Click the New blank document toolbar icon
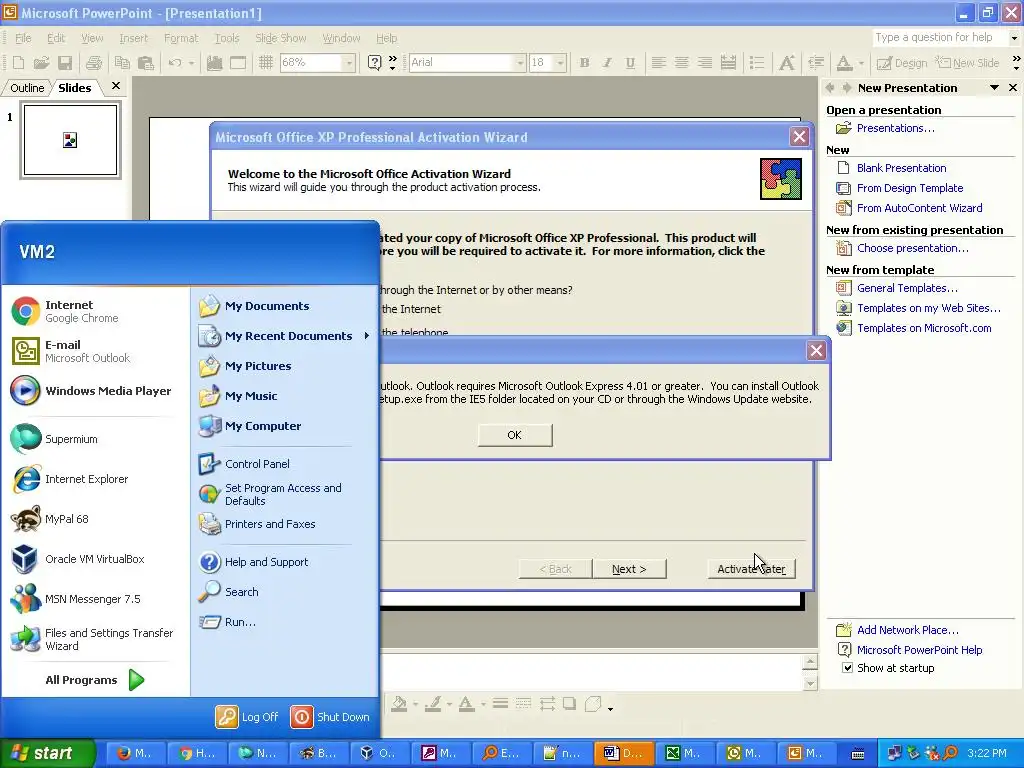This screenshot has width=1024, height=768. pos(18,63)
